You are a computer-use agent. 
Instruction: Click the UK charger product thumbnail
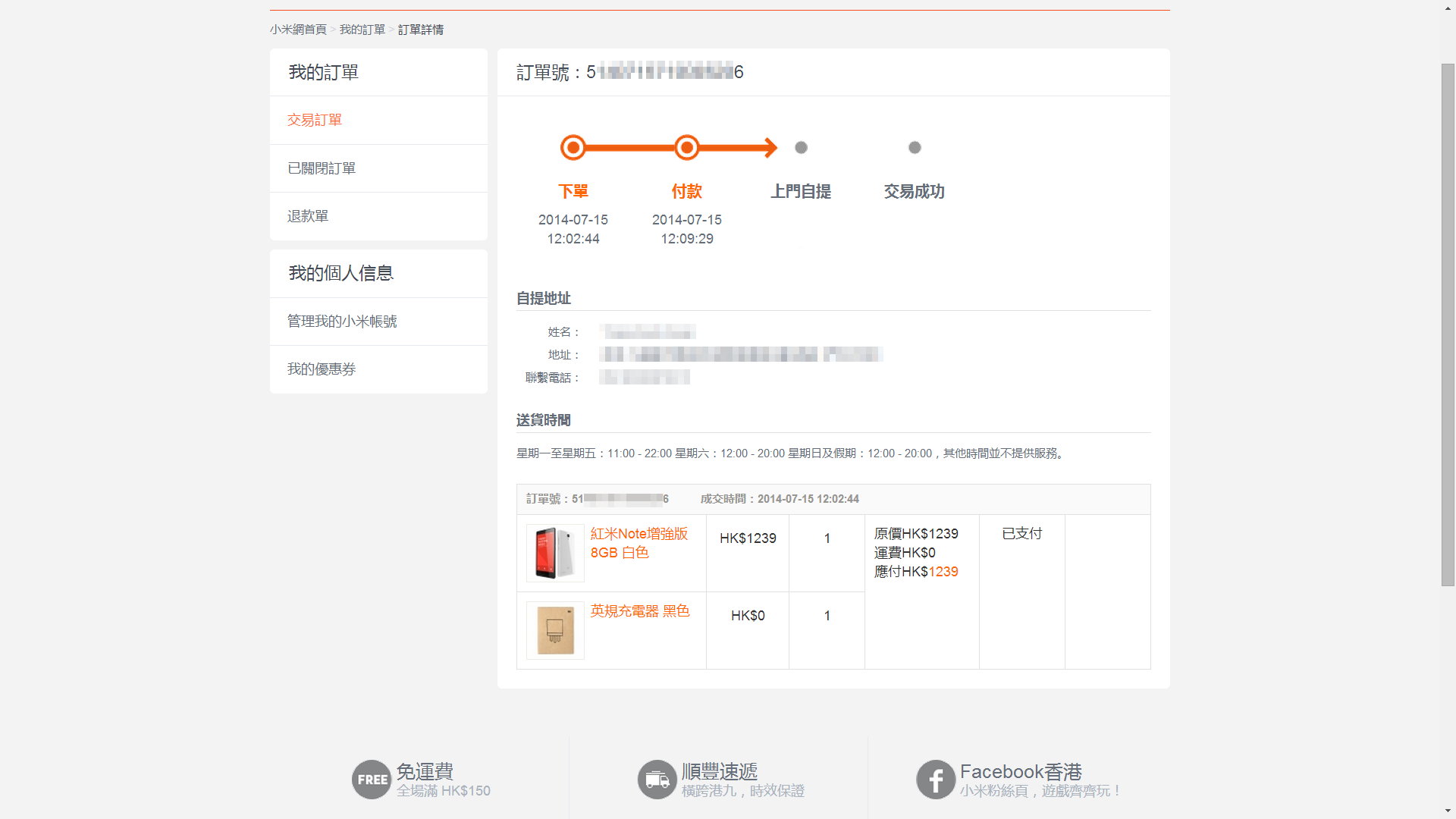[555, 630]
